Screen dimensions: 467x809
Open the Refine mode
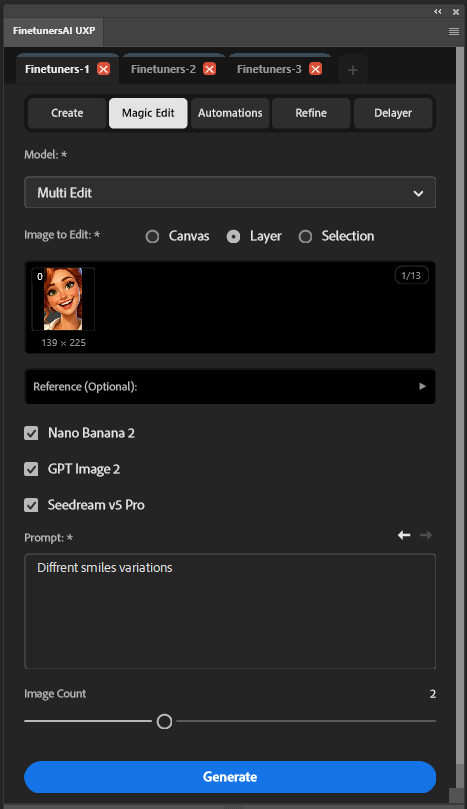tap(311, 113)
